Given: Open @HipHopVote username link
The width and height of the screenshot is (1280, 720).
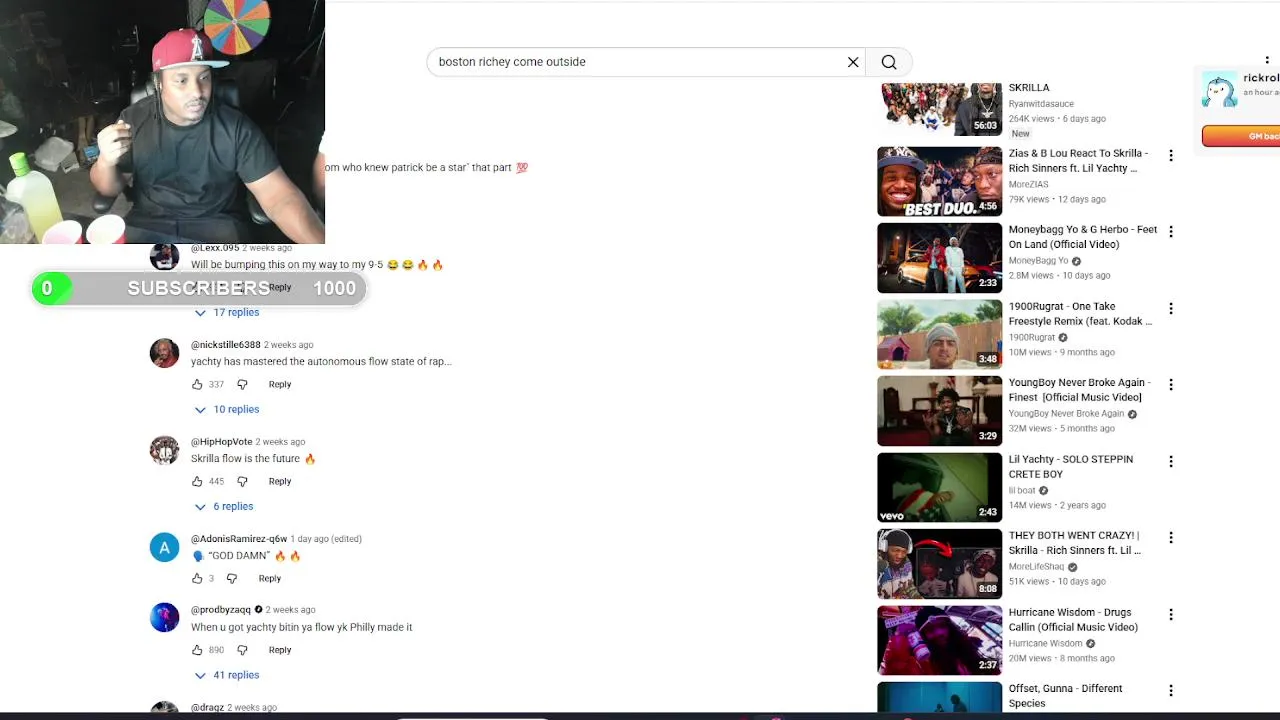Looking at the screenshot, I should pos(221,442).
